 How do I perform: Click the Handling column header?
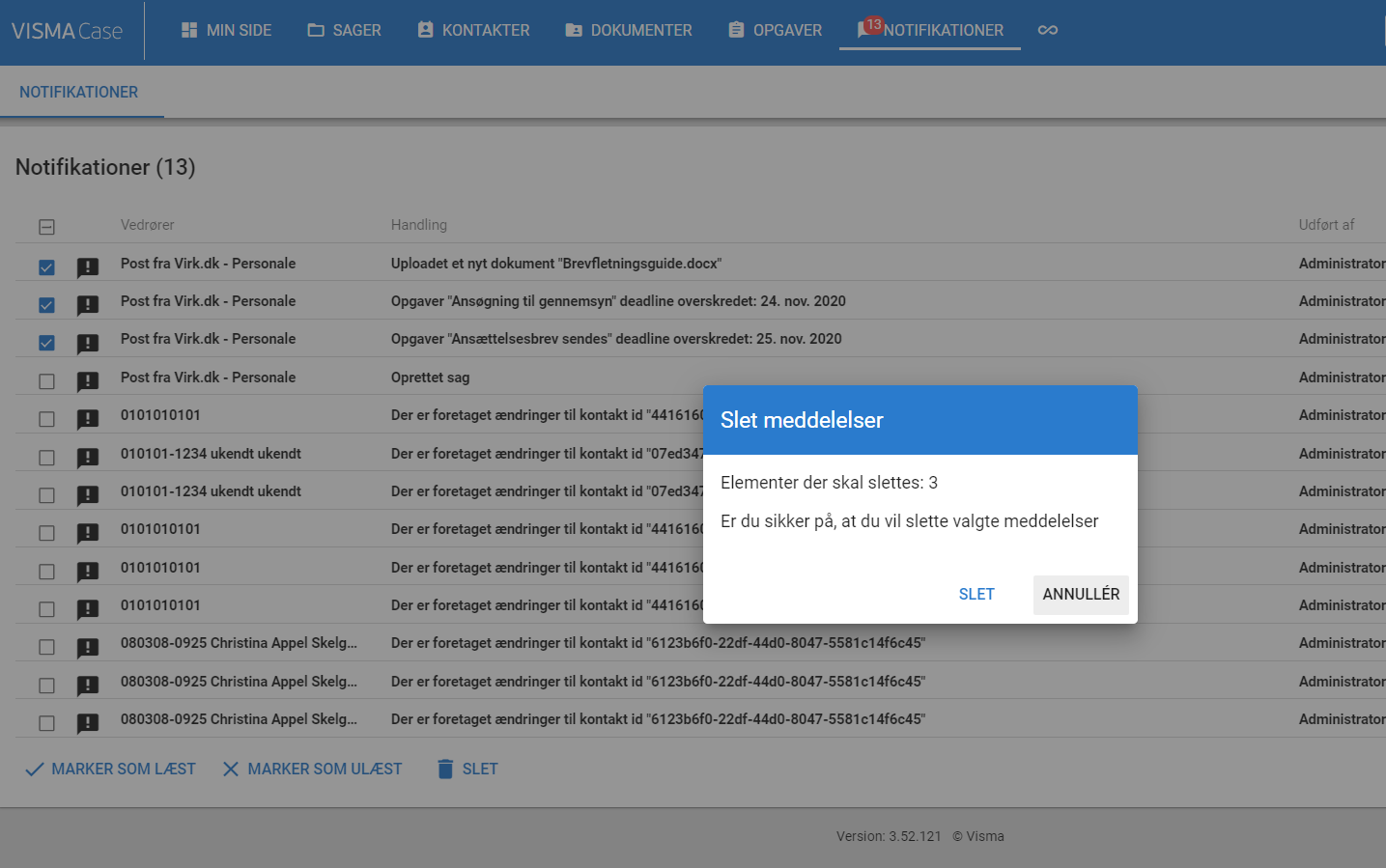tap(419, 225)
